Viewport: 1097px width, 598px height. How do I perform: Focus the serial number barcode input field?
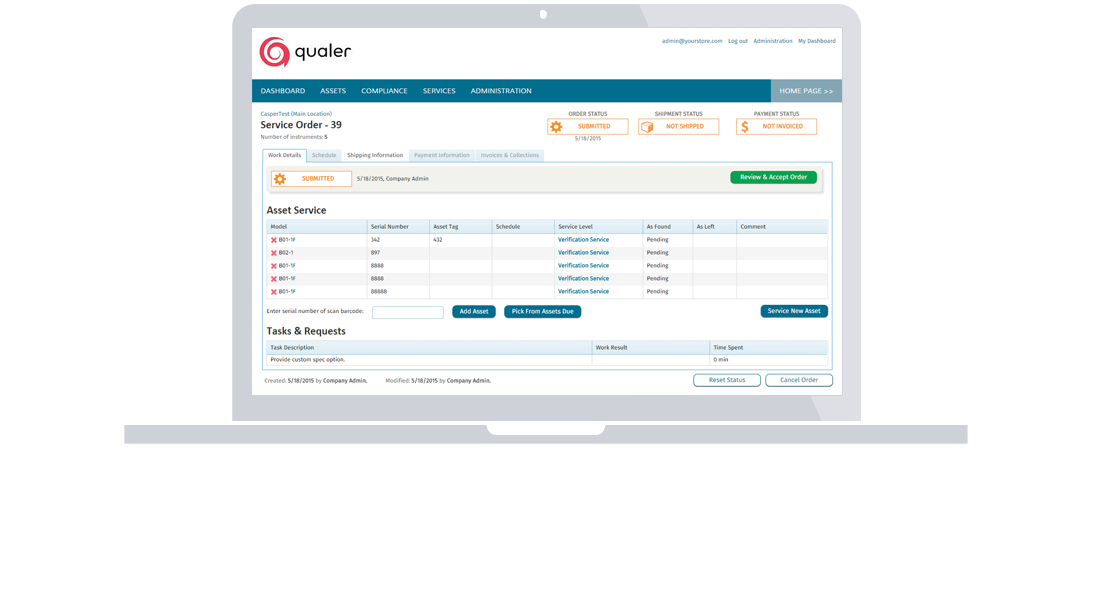tap(408, 312)
